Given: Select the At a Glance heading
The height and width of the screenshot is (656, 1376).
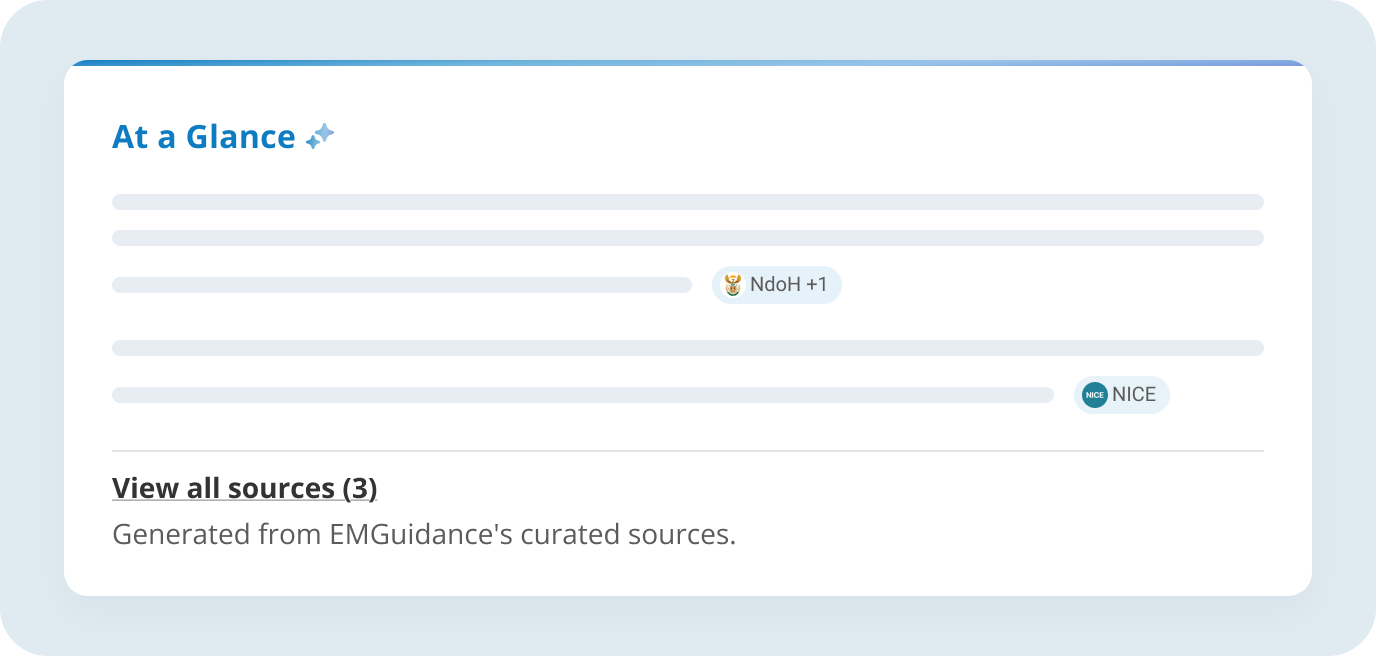Looking at the screenshot, I should coord(204,137).
